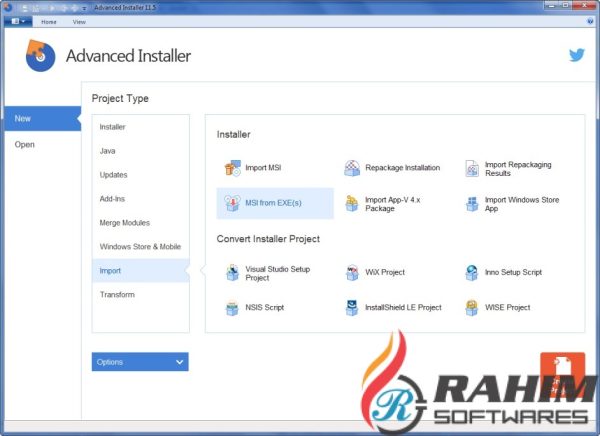Screen dimensions: 600x436
Task: Click the orange Create Project button
Action: (x=562, y=374)
